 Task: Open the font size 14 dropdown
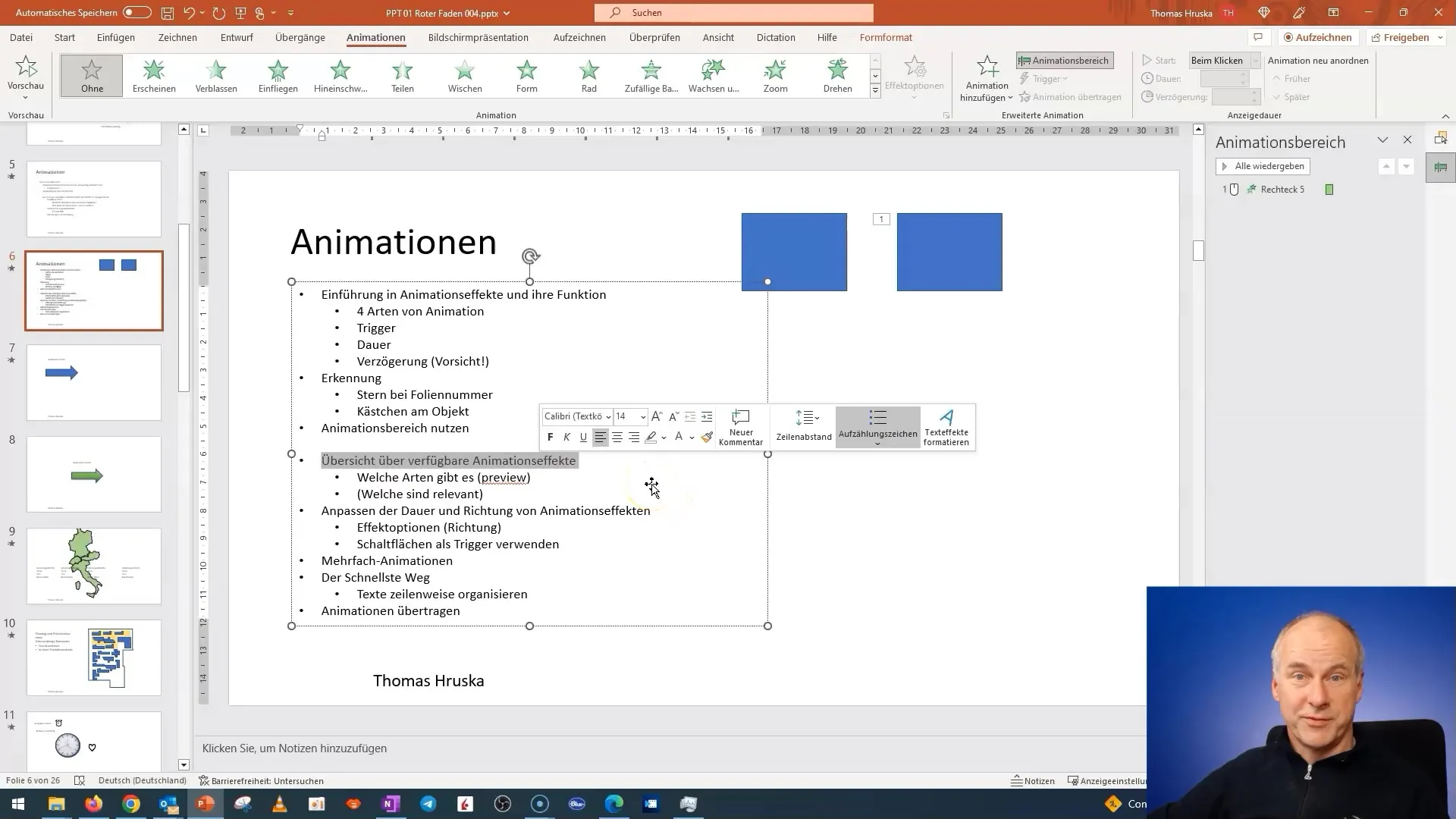pos(643,416)
